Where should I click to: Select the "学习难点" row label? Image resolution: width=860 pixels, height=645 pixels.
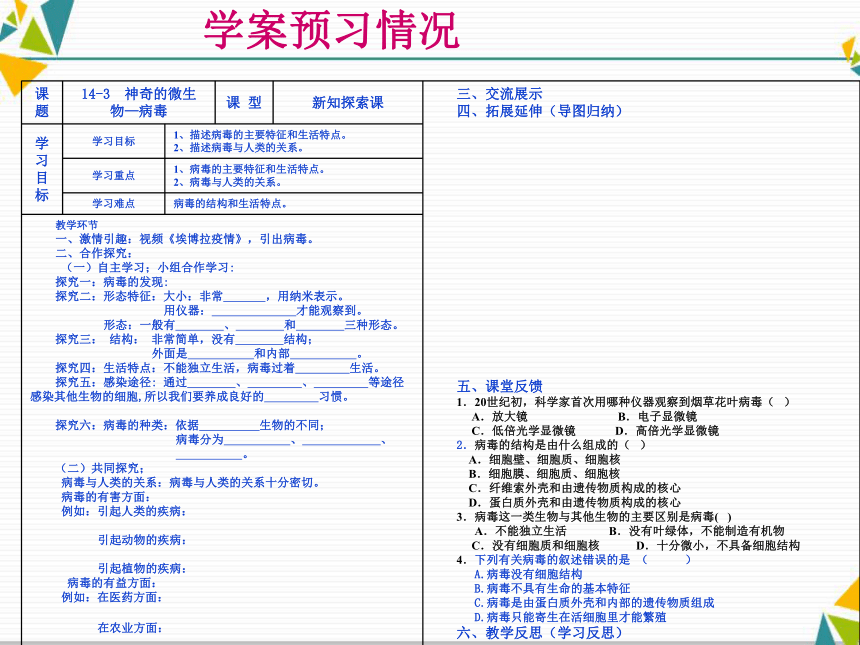pyautogui.click(x=114, y=203)
